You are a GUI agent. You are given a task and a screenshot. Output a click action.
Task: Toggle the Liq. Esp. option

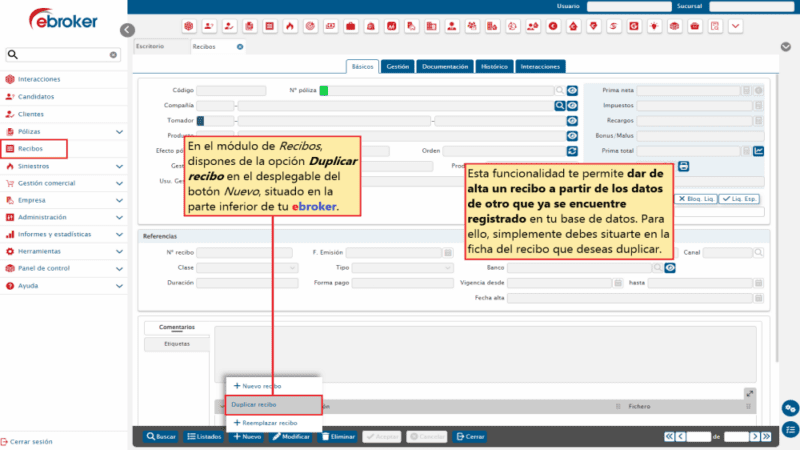click(x=739, y=199)
